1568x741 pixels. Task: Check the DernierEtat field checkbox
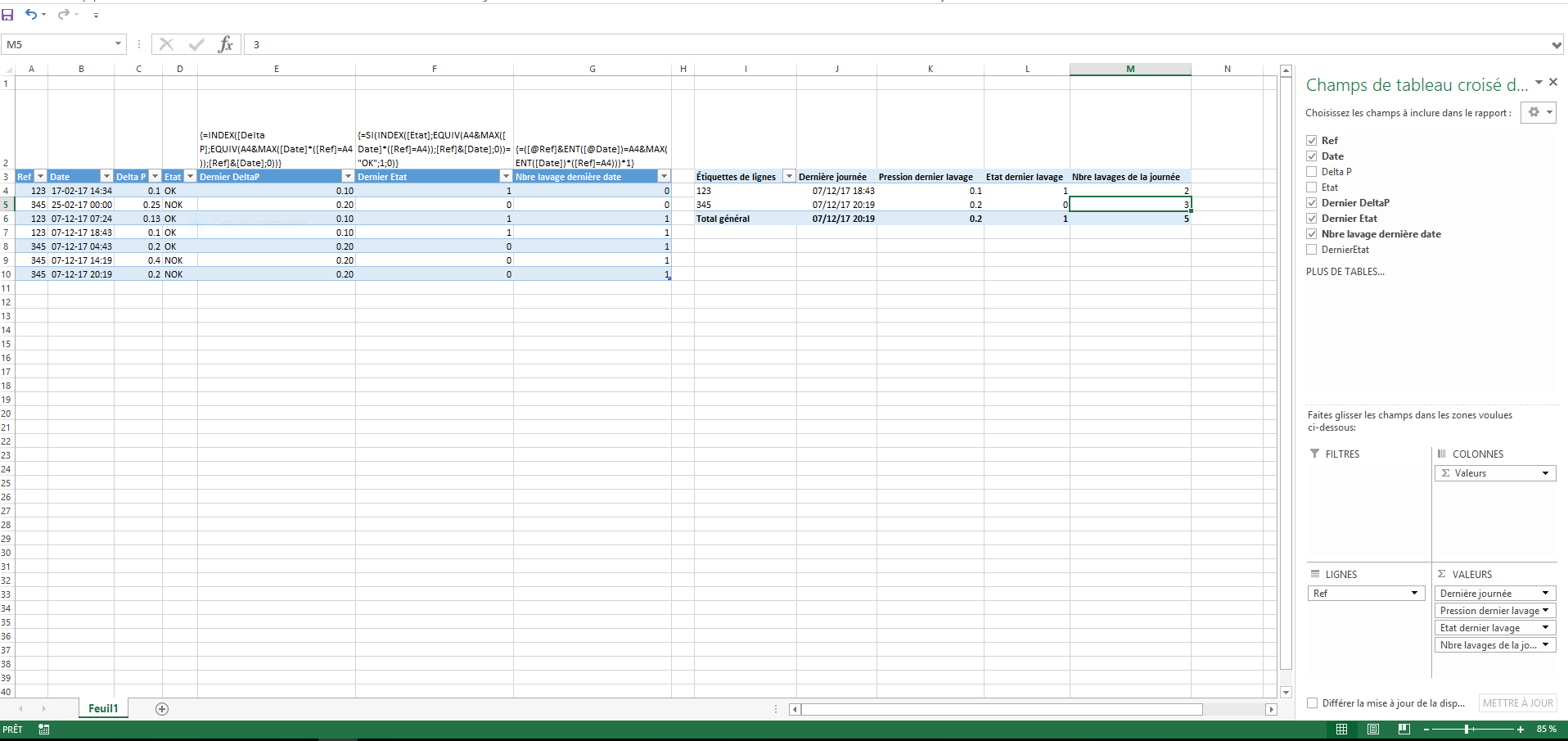tap(1312, 250)
